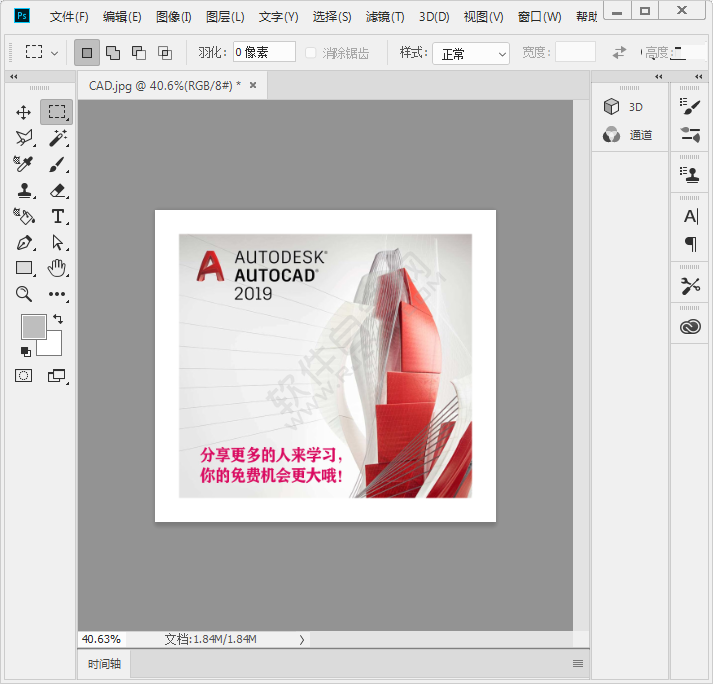
Task: Select the Path Selection arrow tool
Action: 57,242
